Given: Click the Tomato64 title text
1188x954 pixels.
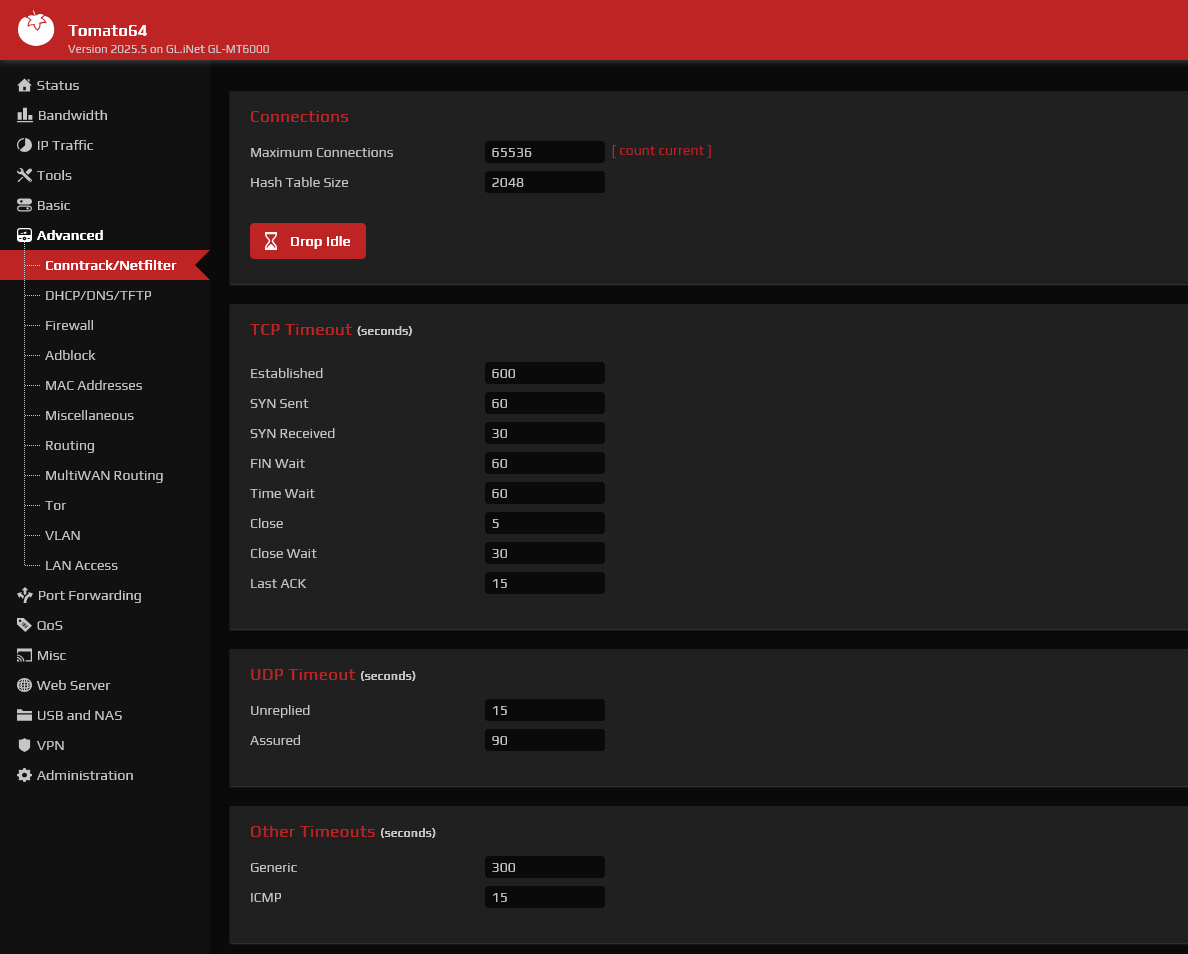Looking at the screenshot, I should click(x=108, y=30).
